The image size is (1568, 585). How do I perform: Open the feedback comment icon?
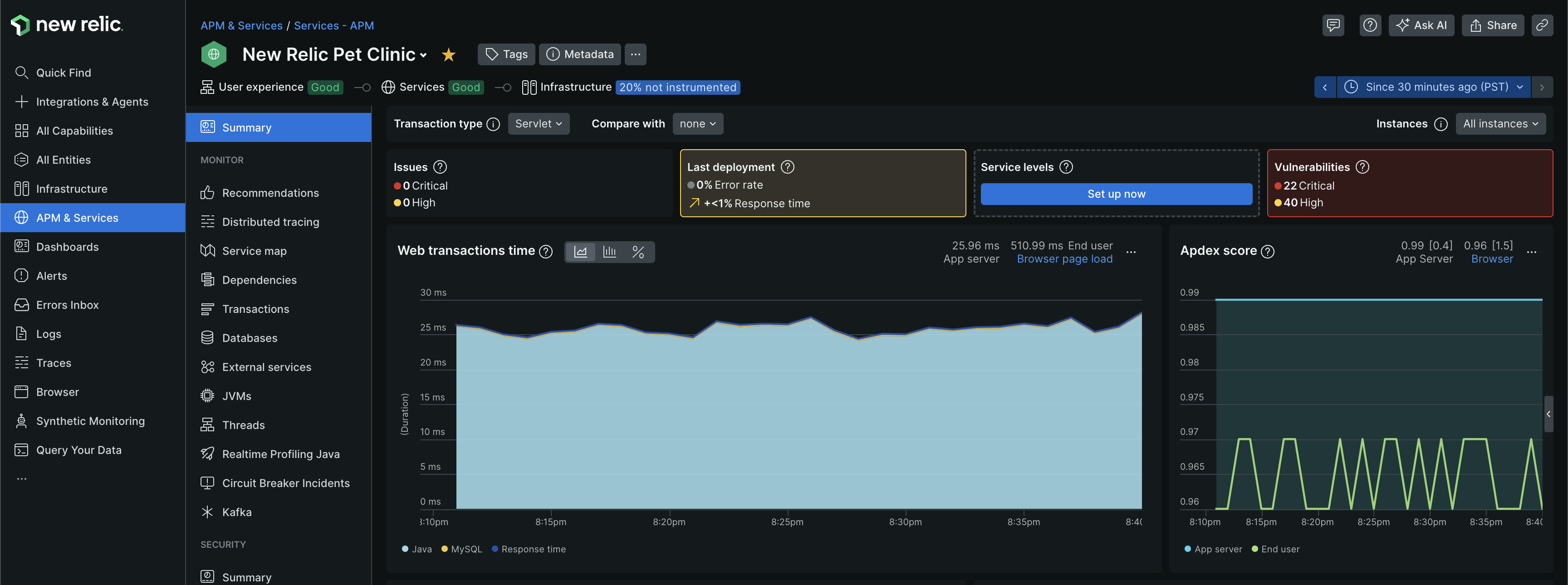(1333, 25)
